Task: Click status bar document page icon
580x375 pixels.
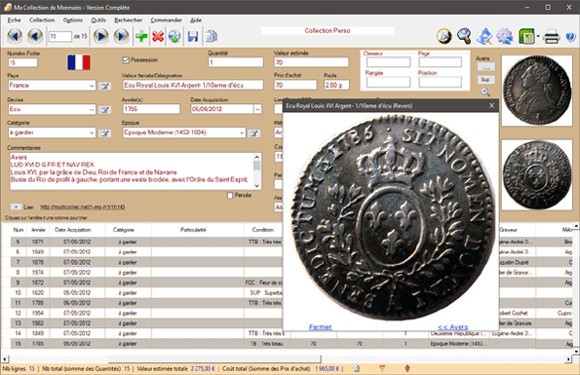Action: [x=357, y=368]
